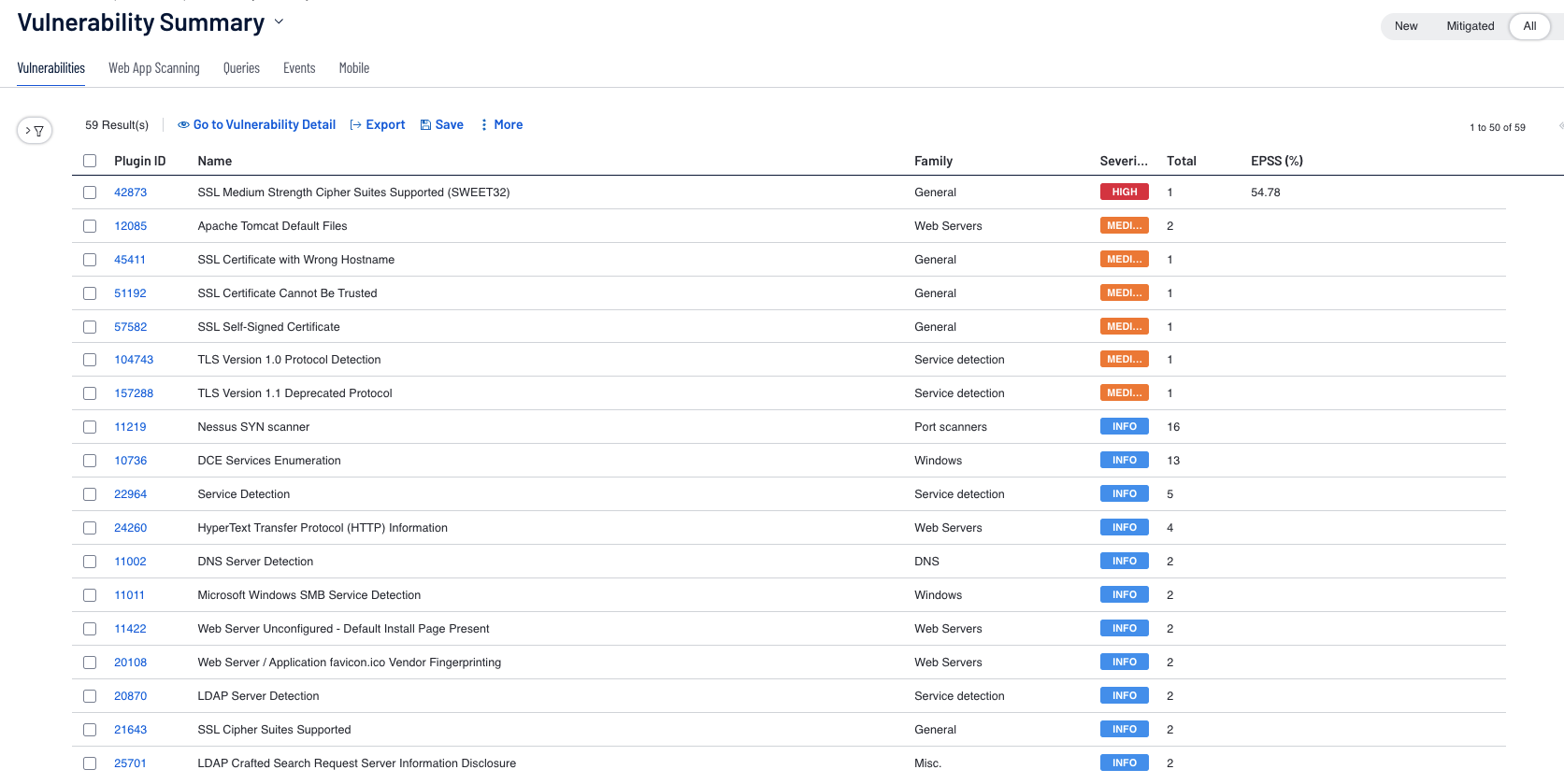
Task: Click the eye icon for Vulnerability Detail
Action: point(183,125)
